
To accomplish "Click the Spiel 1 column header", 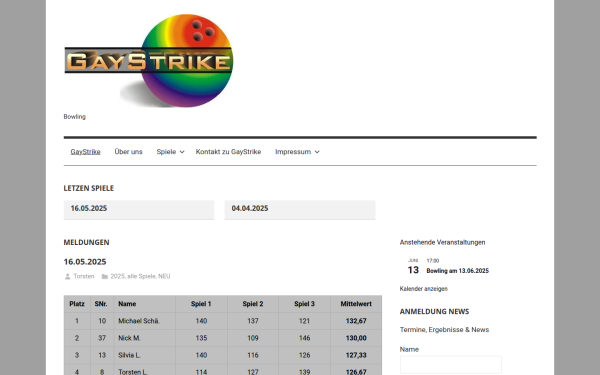I will [201, 304].
